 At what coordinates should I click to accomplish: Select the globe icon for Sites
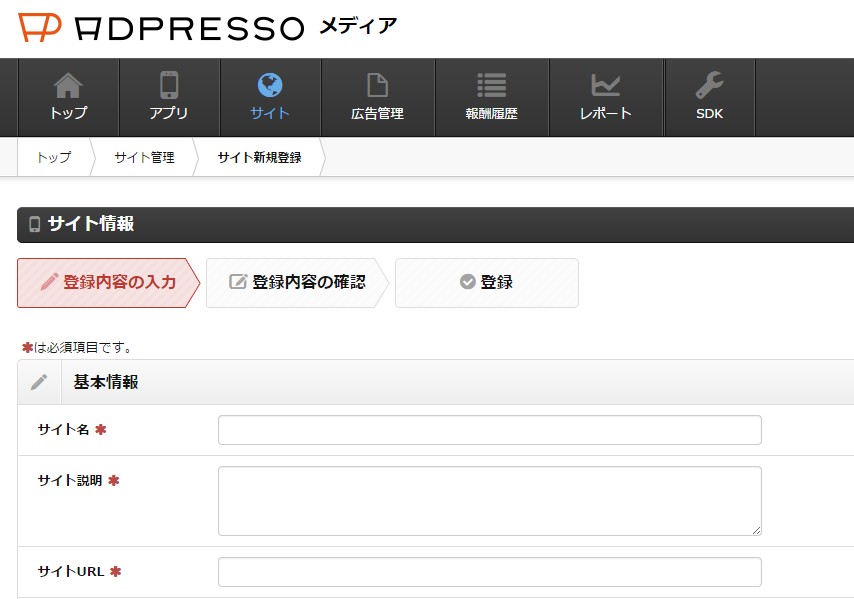click(x=270, y=87)
